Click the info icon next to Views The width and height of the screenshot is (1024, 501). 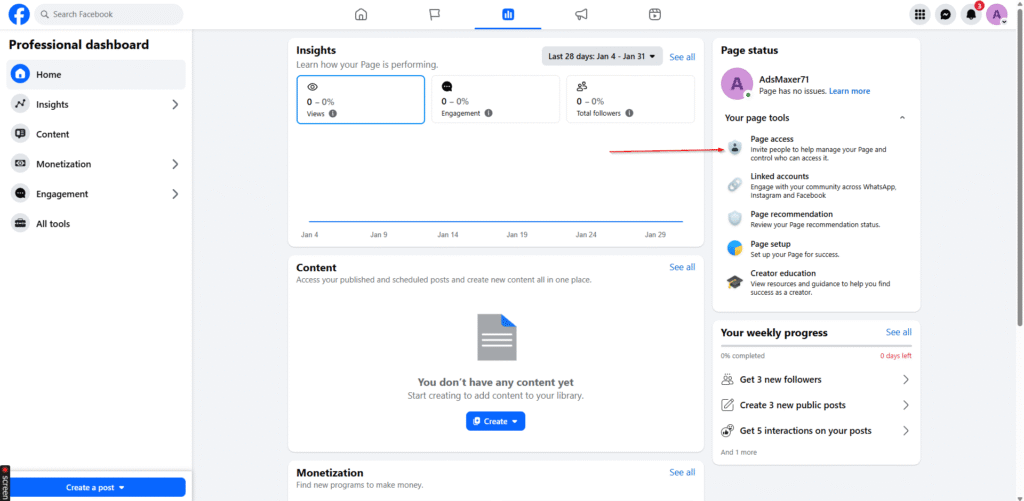[x=333, y=113]
